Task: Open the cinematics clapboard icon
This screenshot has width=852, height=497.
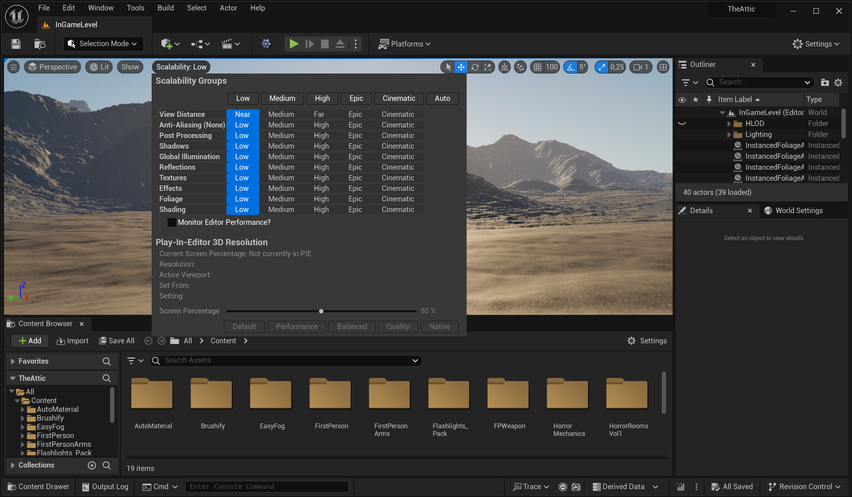Action: click(230, 44)
